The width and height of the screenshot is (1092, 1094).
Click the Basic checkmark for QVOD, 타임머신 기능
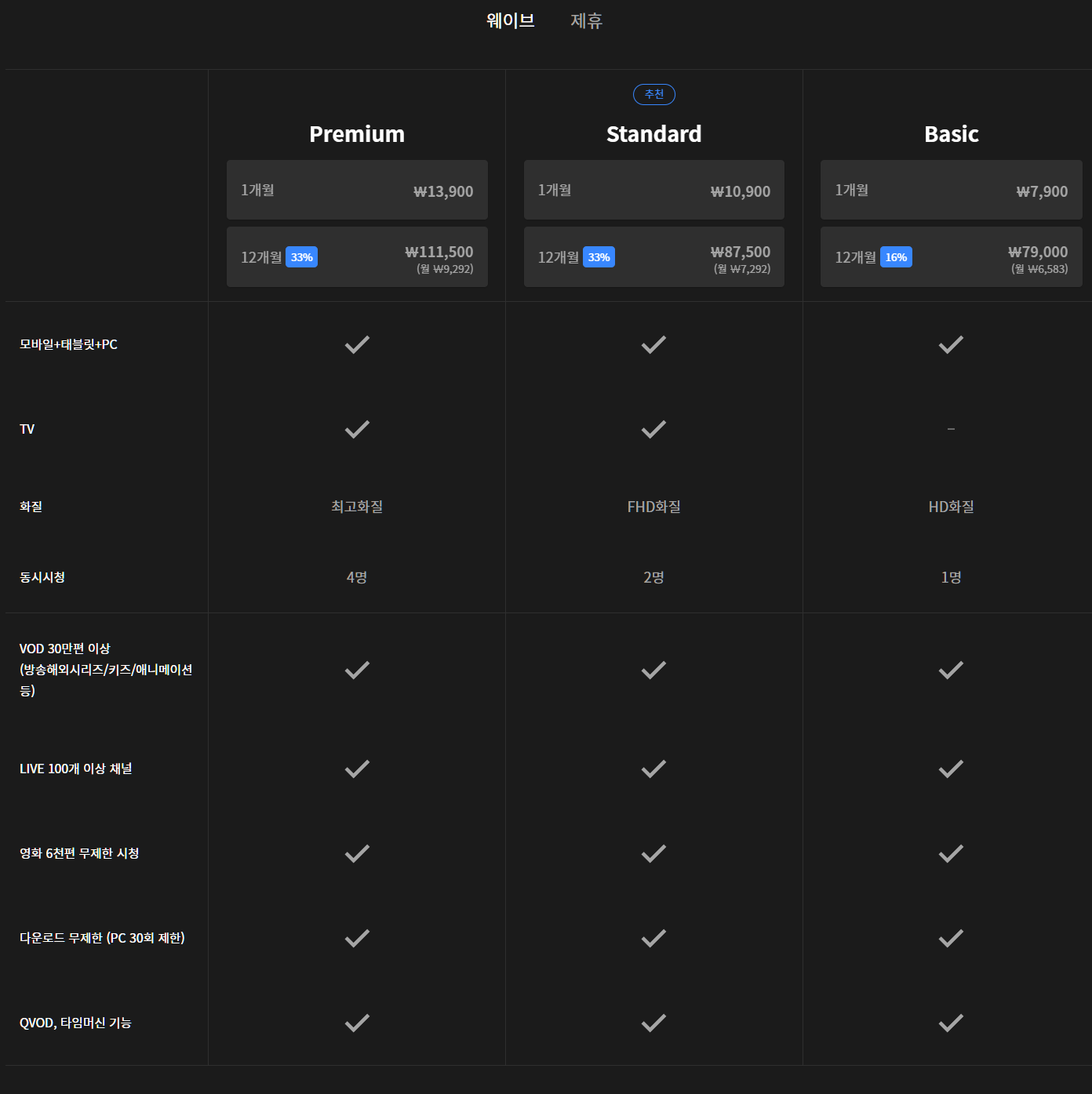tap(951, 1023)
